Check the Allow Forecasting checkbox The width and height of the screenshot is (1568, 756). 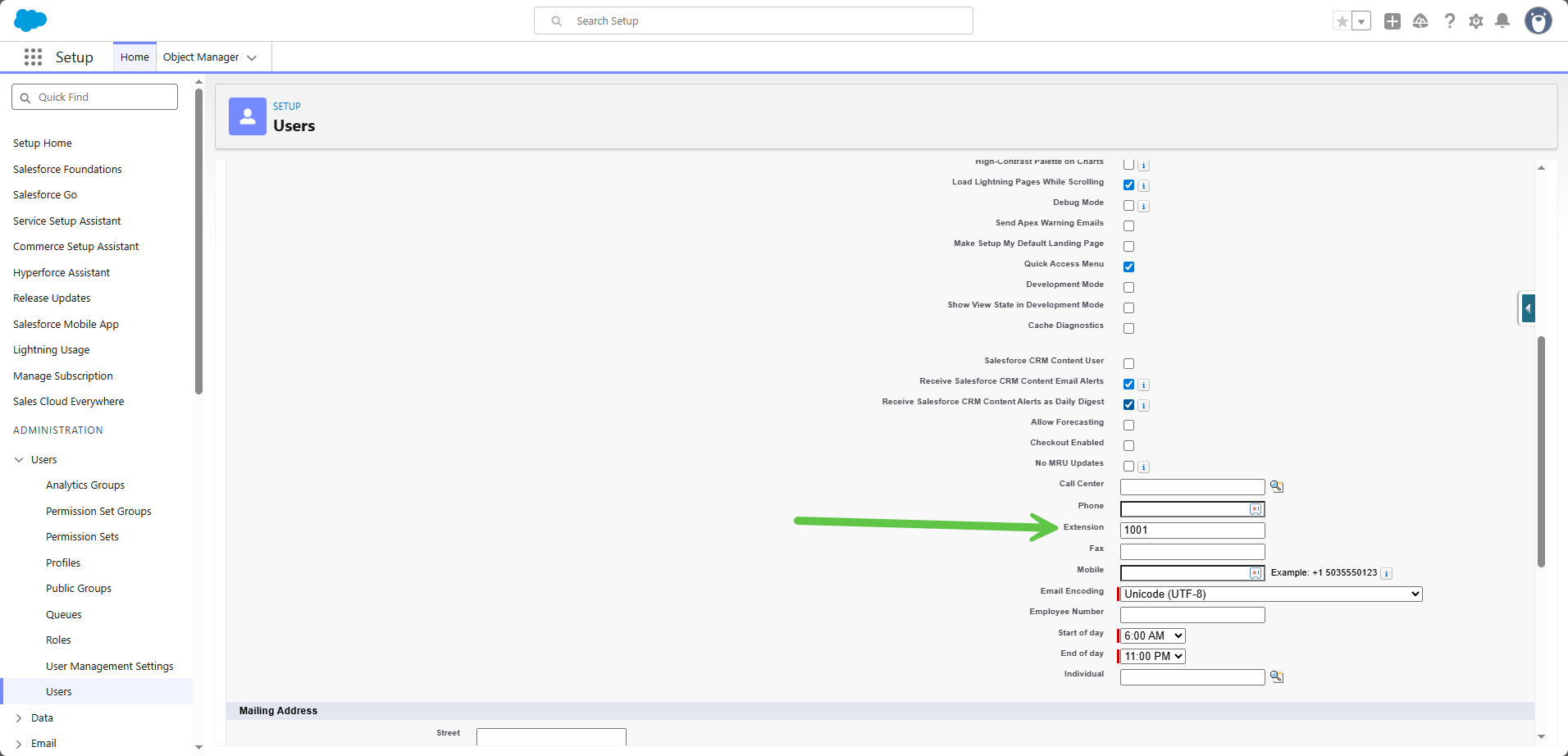coord(1128,425)
